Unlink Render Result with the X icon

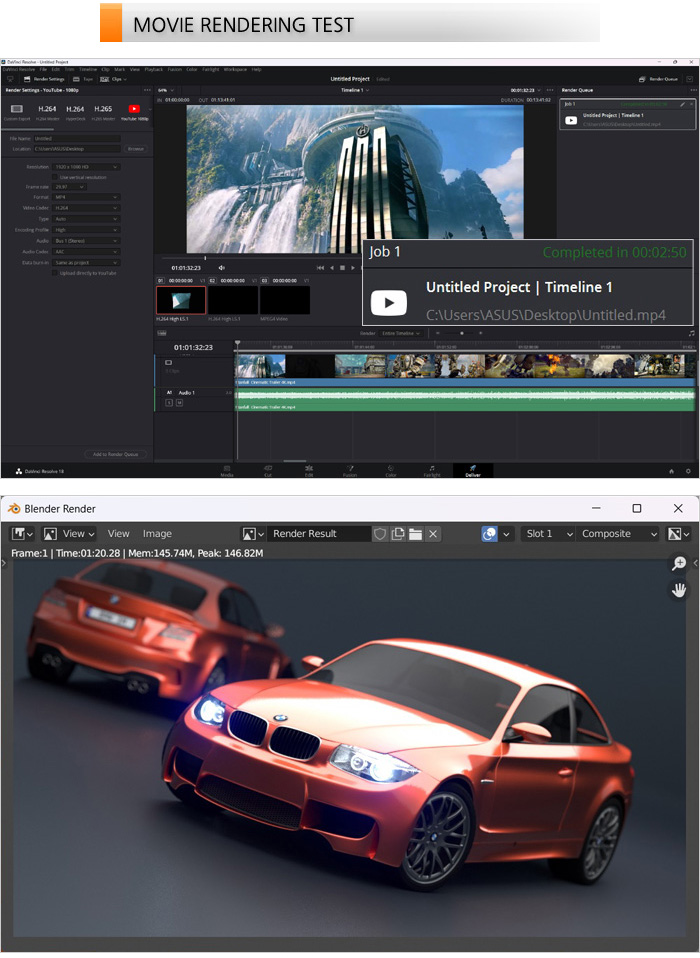click(433, 534)
